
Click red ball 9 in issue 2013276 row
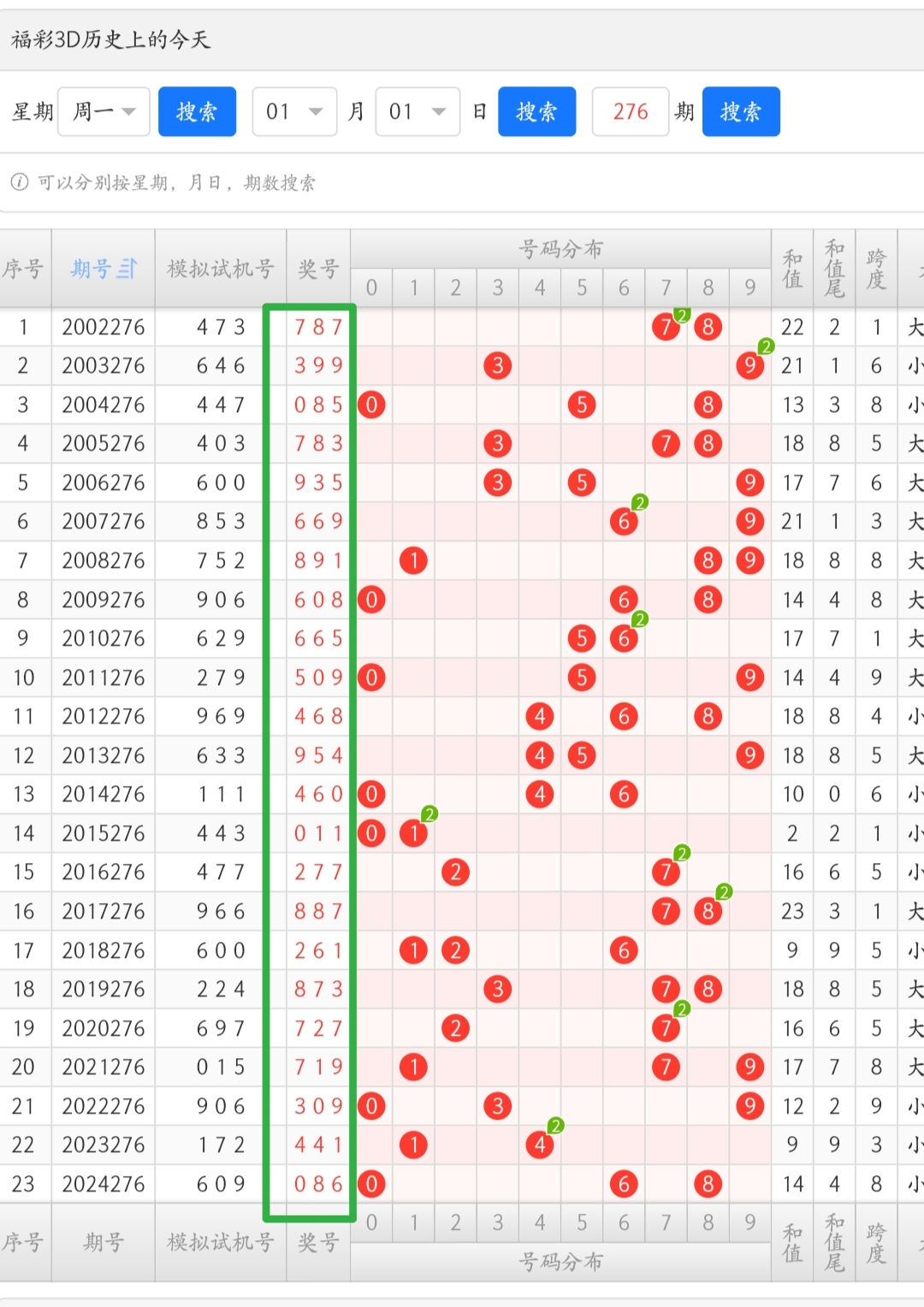pyautogui.click(x=749, y=755)
